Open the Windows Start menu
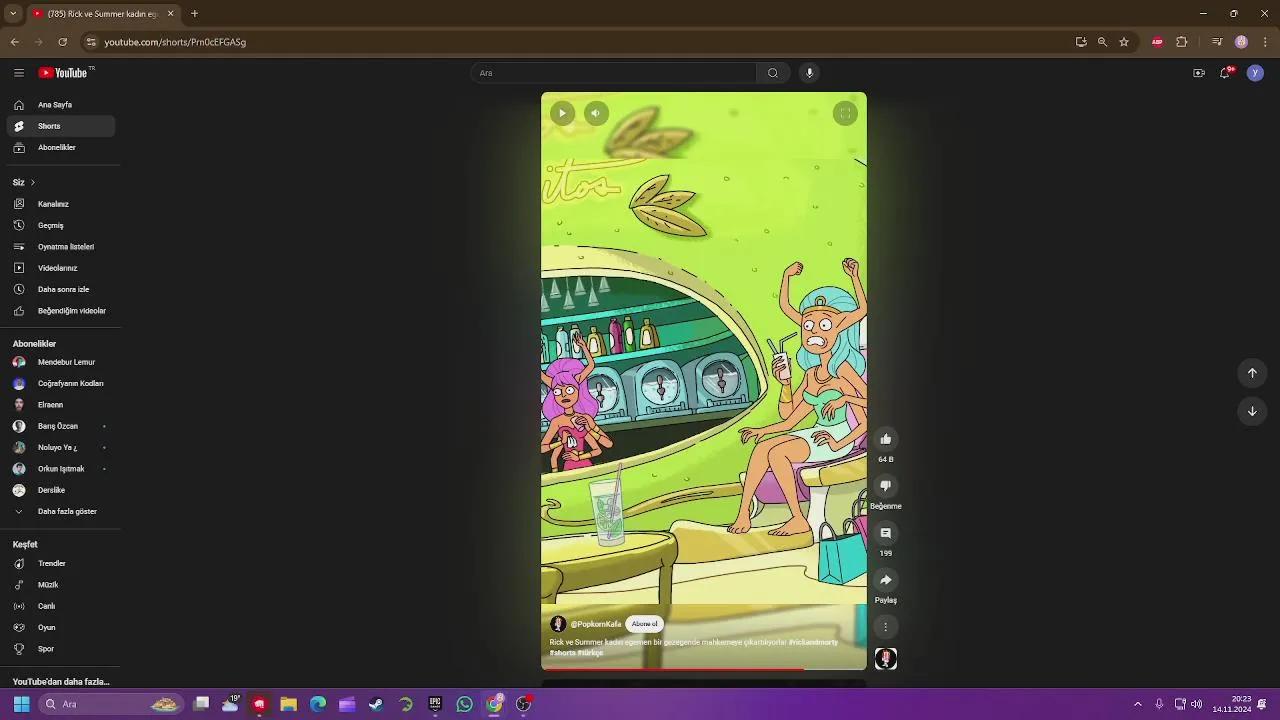This screenshot has height=720, width=1280. (21, 704)
